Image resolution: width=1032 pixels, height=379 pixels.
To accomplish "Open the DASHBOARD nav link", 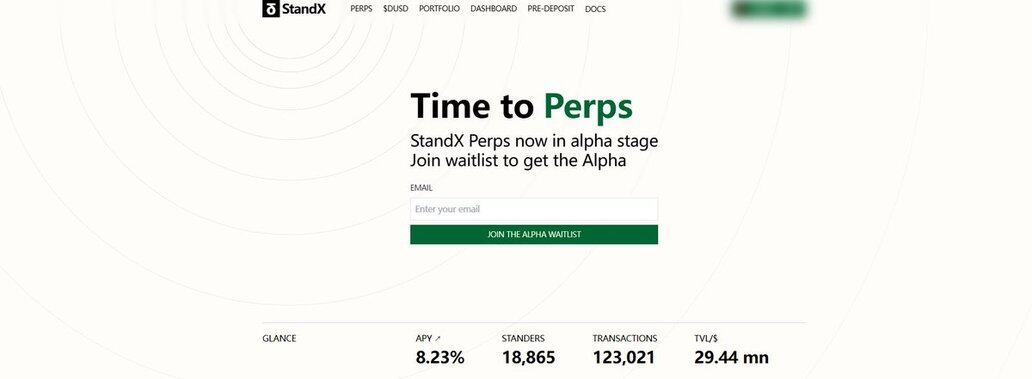I will pyautogui.click(x=494, y=9).
